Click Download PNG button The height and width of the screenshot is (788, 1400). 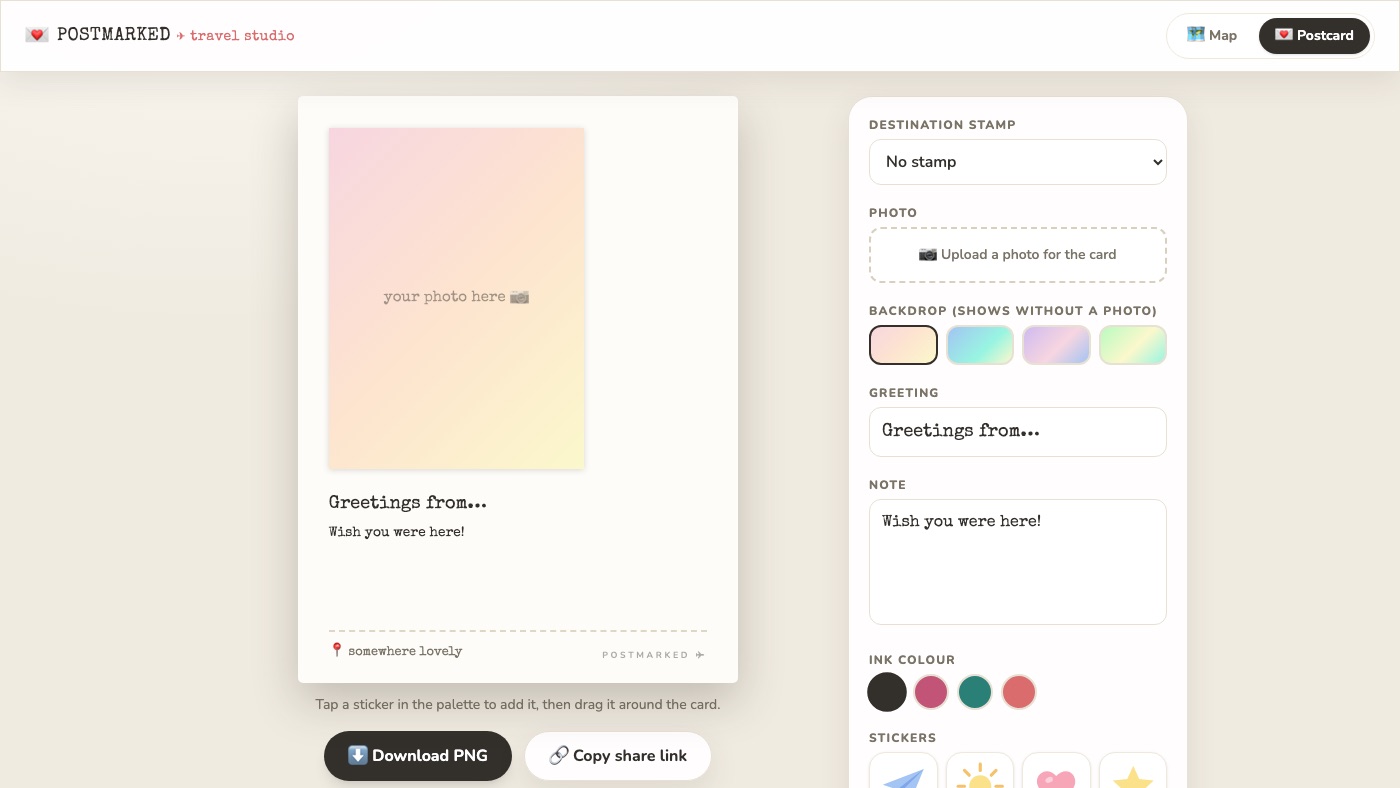[x=418, y=756]
